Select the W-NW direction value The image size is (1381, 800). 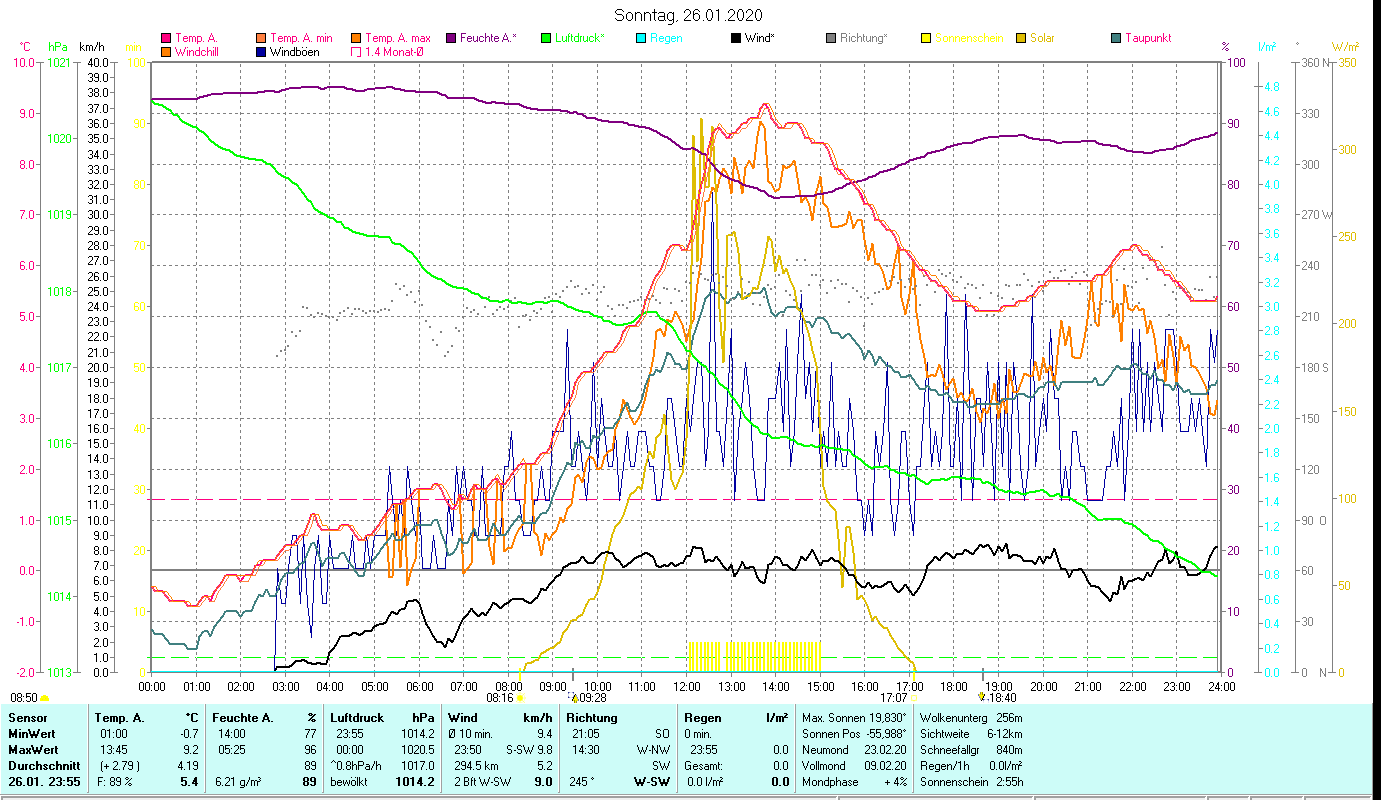[651, 748]
